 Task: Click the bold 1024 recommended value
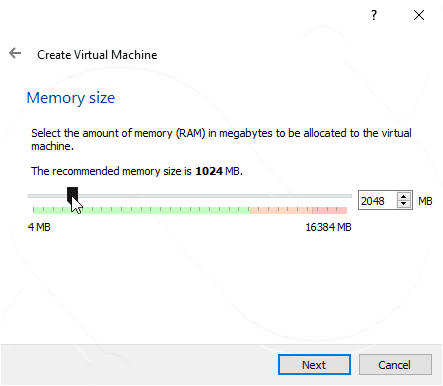tap(209, 171)
